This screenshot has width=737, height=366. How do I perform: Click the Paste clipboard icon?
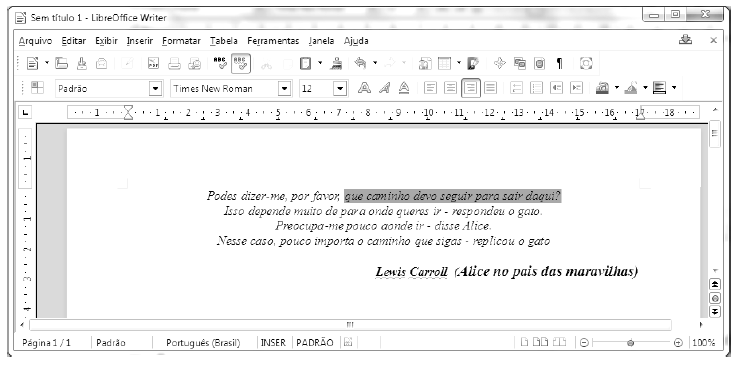coord(306,63)
